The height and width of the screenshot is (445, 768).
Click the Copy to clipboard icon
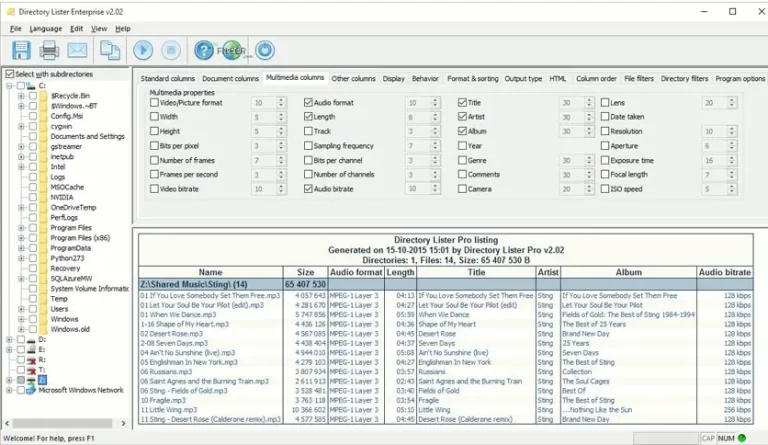(x=110, y=50)
